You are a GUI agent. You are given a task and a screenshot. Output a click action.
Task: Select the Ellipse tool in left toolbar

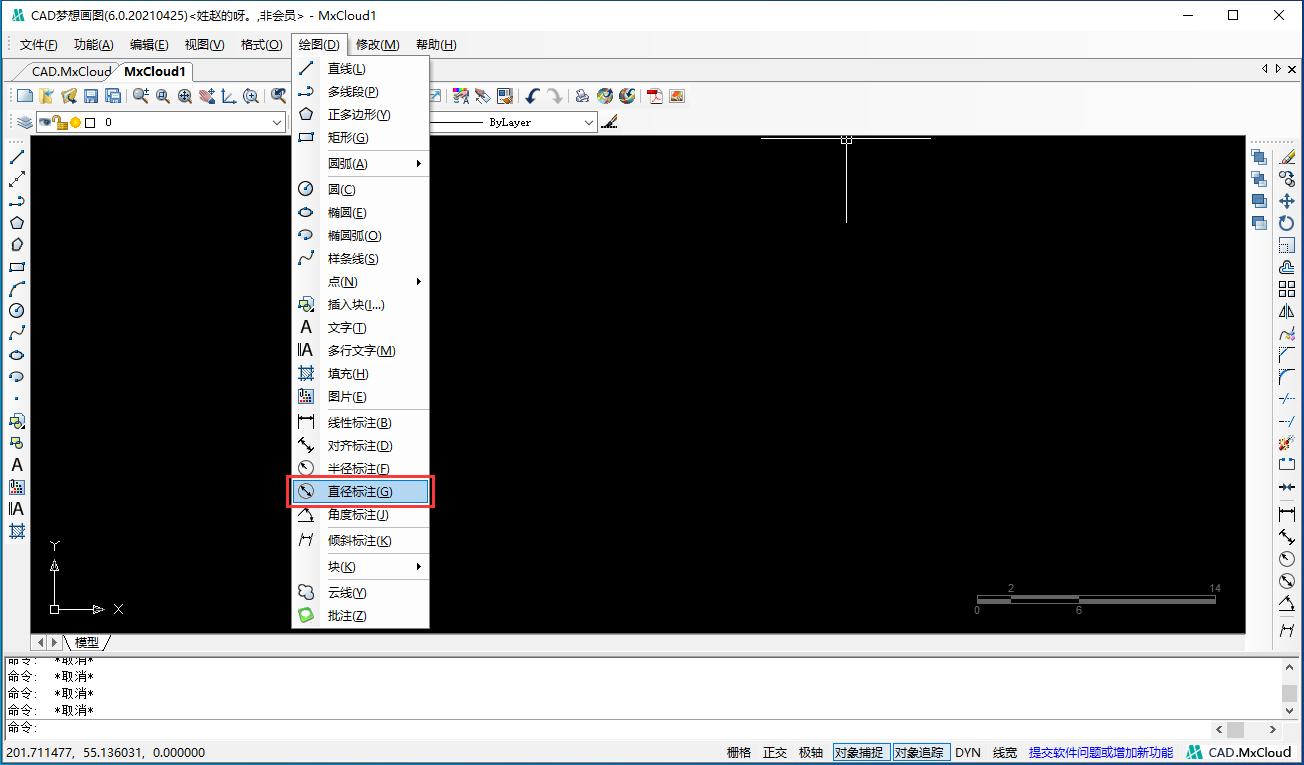tap(17, 355)
